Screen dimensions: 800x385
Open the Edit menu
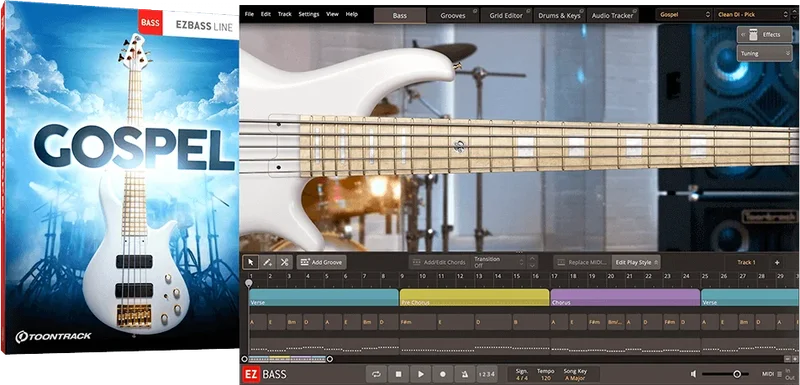pyautogui.click(x=266, y=14)
